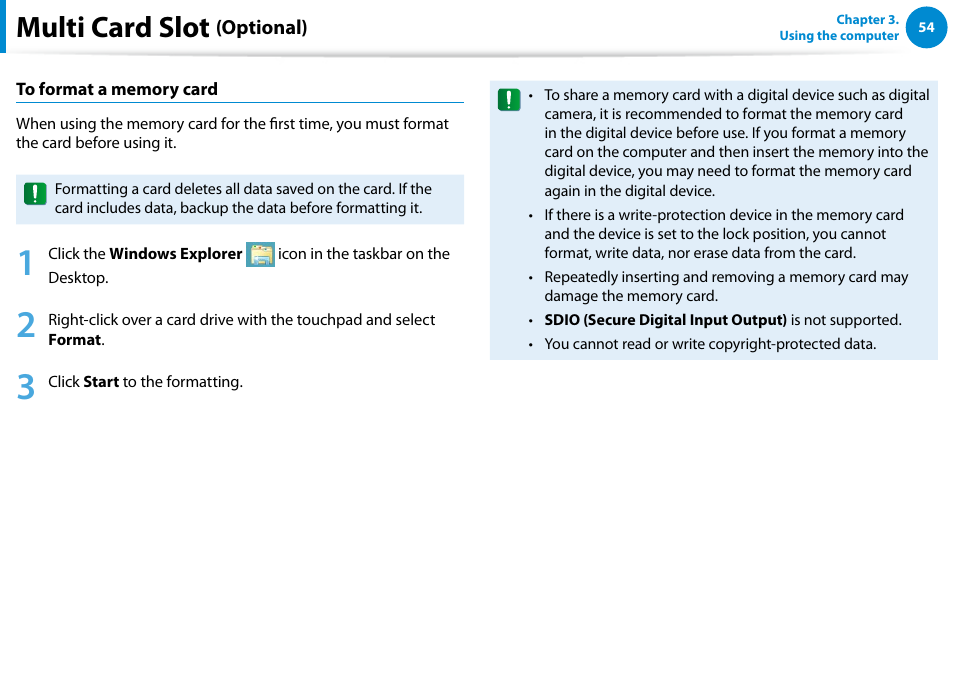Viewport: 954px width, 677px height.
Task: Click the green caution icon beside formatting warning
Action: (35, 193)
